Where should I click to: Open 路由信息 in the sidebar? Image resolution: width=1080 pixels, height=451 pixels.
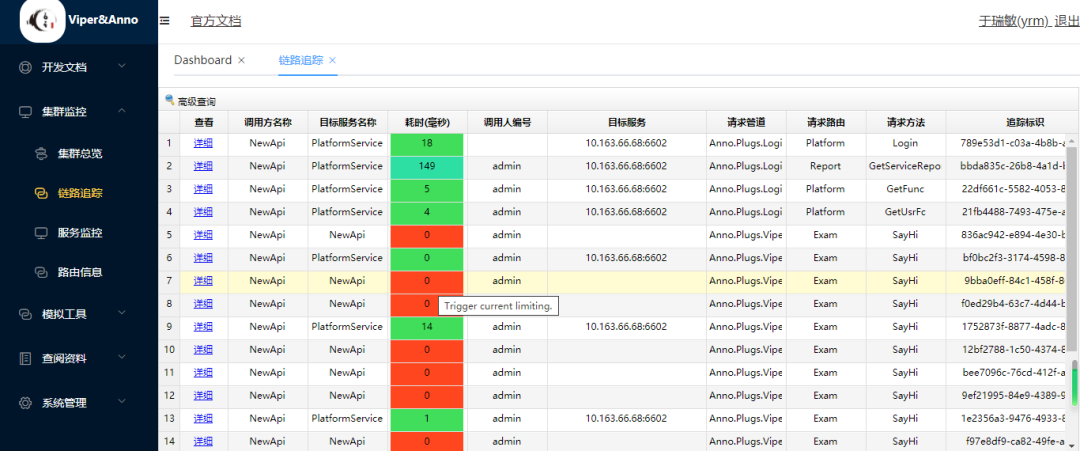[80, 272]
